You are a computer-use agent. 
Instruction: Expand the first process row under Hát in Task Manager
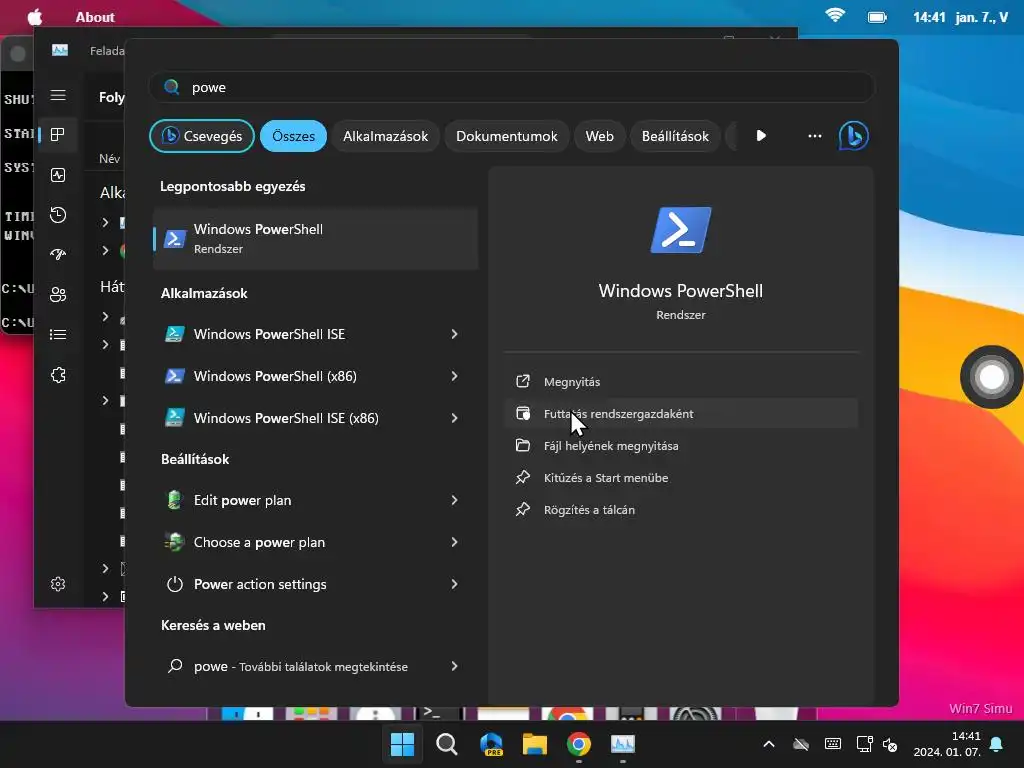(x=105, y=317)
